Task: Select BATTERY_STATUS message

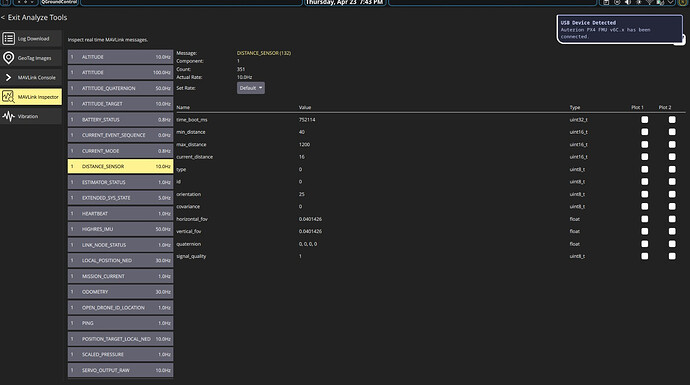Action: 120,120
